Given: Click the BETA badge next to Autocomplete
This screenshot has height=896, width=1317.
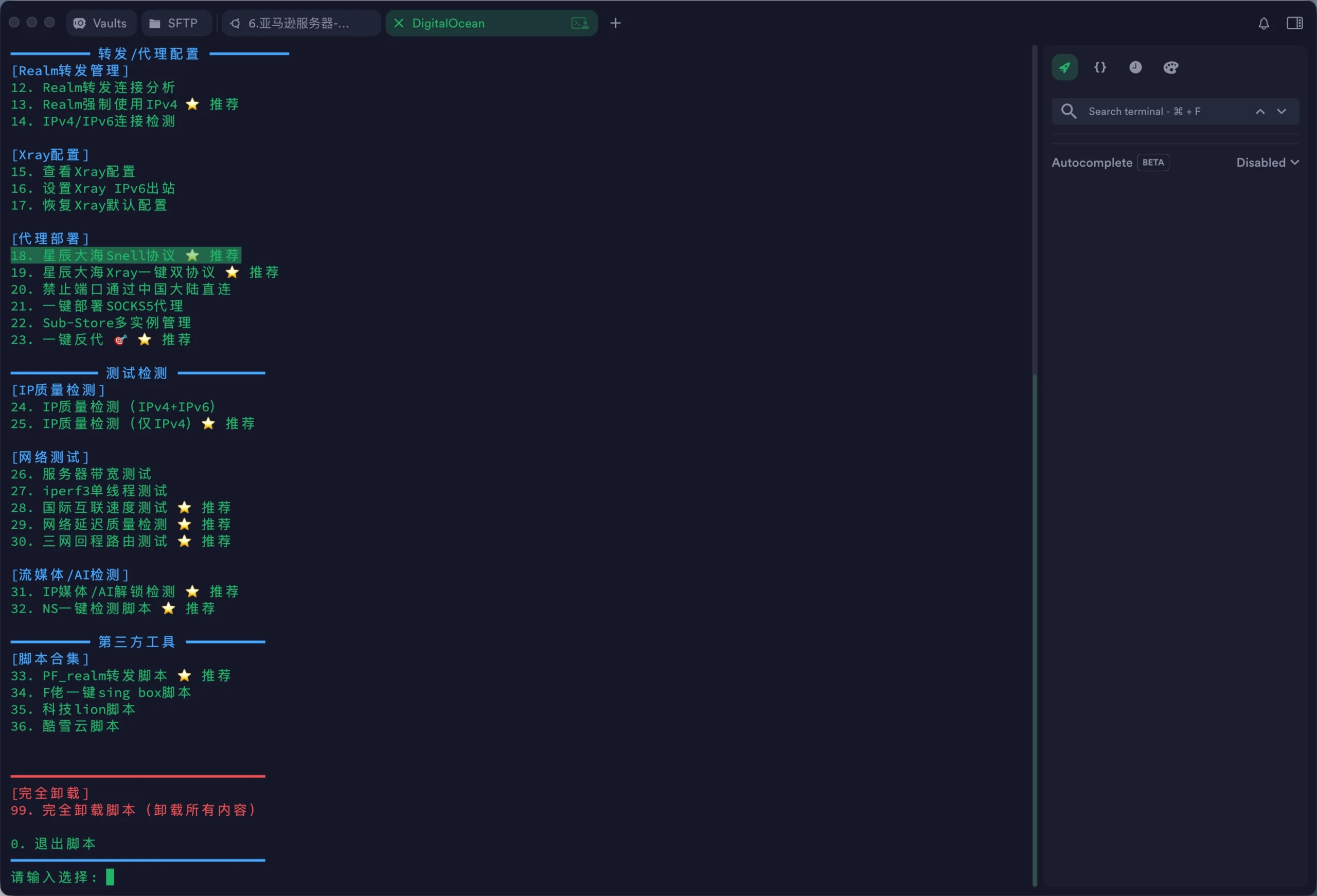Looking at the screenshot, I should coord(1153,163).
